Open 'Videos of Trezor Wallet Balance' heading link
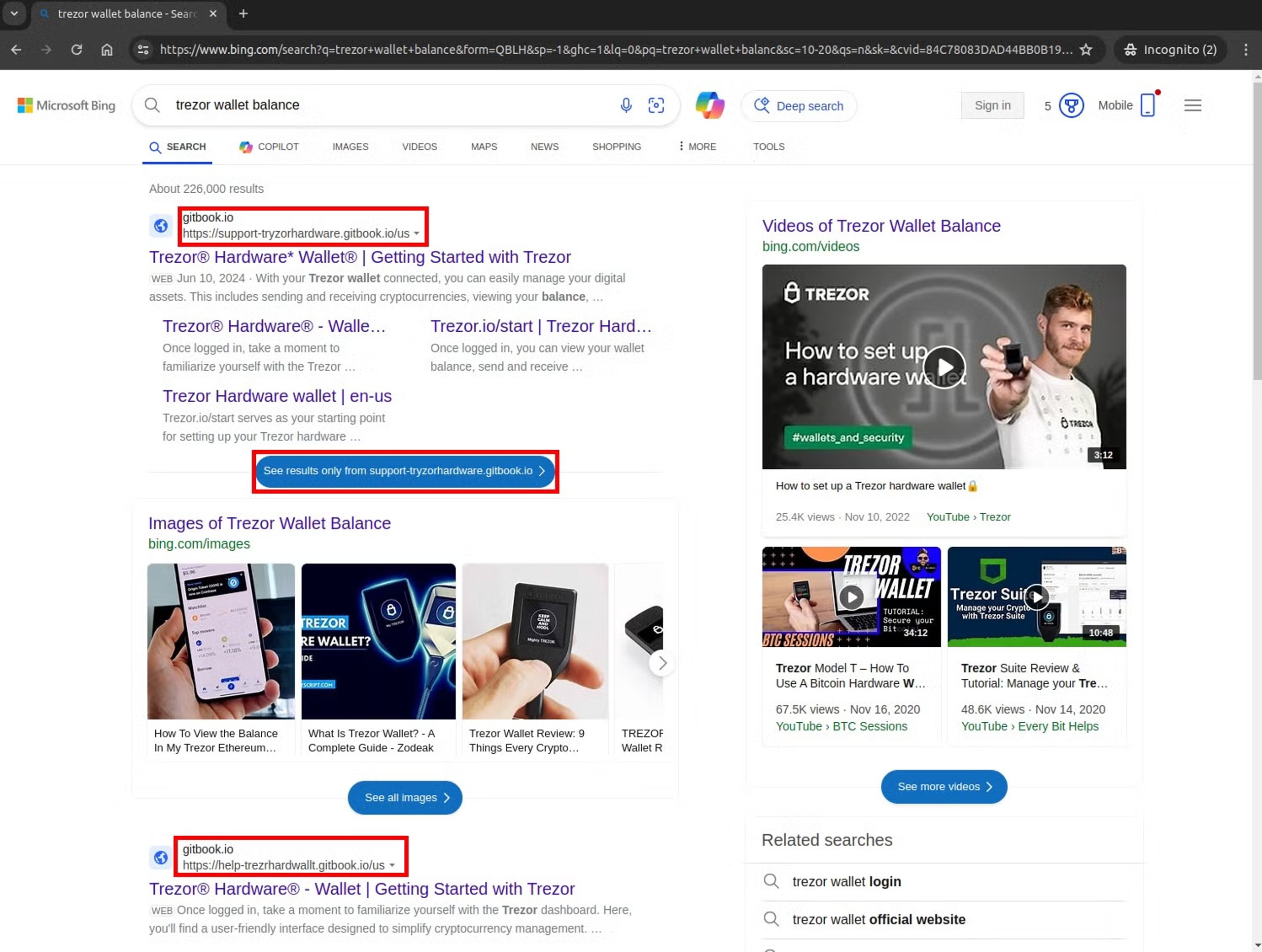This screenshot has width=1262, height=952. [881, 226]
